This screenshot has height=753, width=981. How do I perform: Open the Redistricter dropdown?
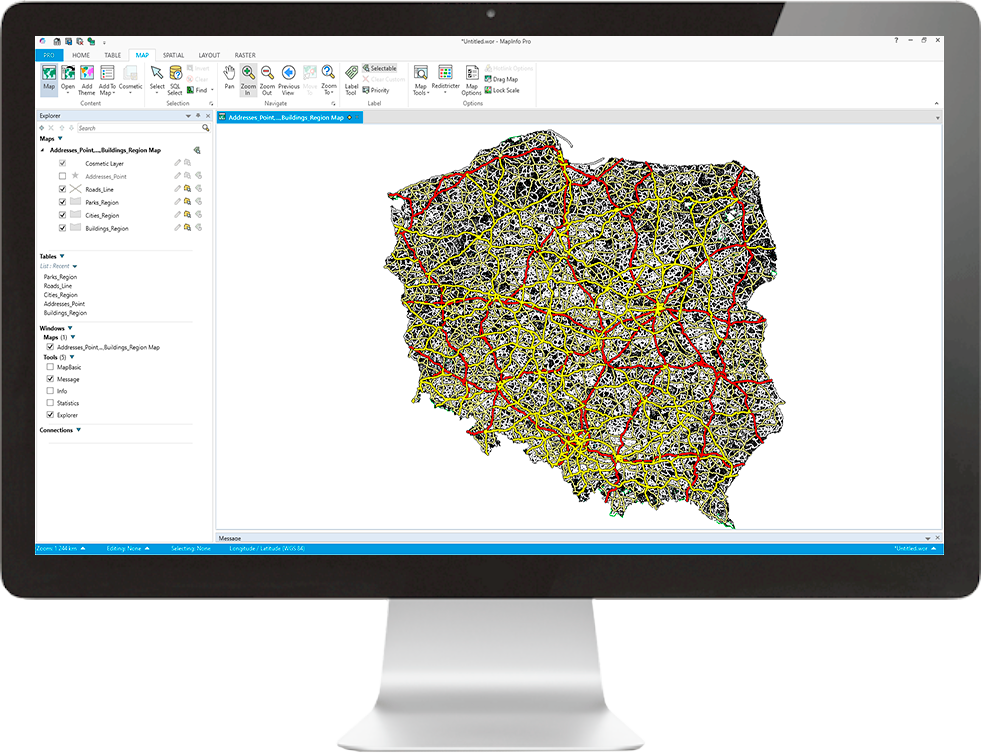445,78
